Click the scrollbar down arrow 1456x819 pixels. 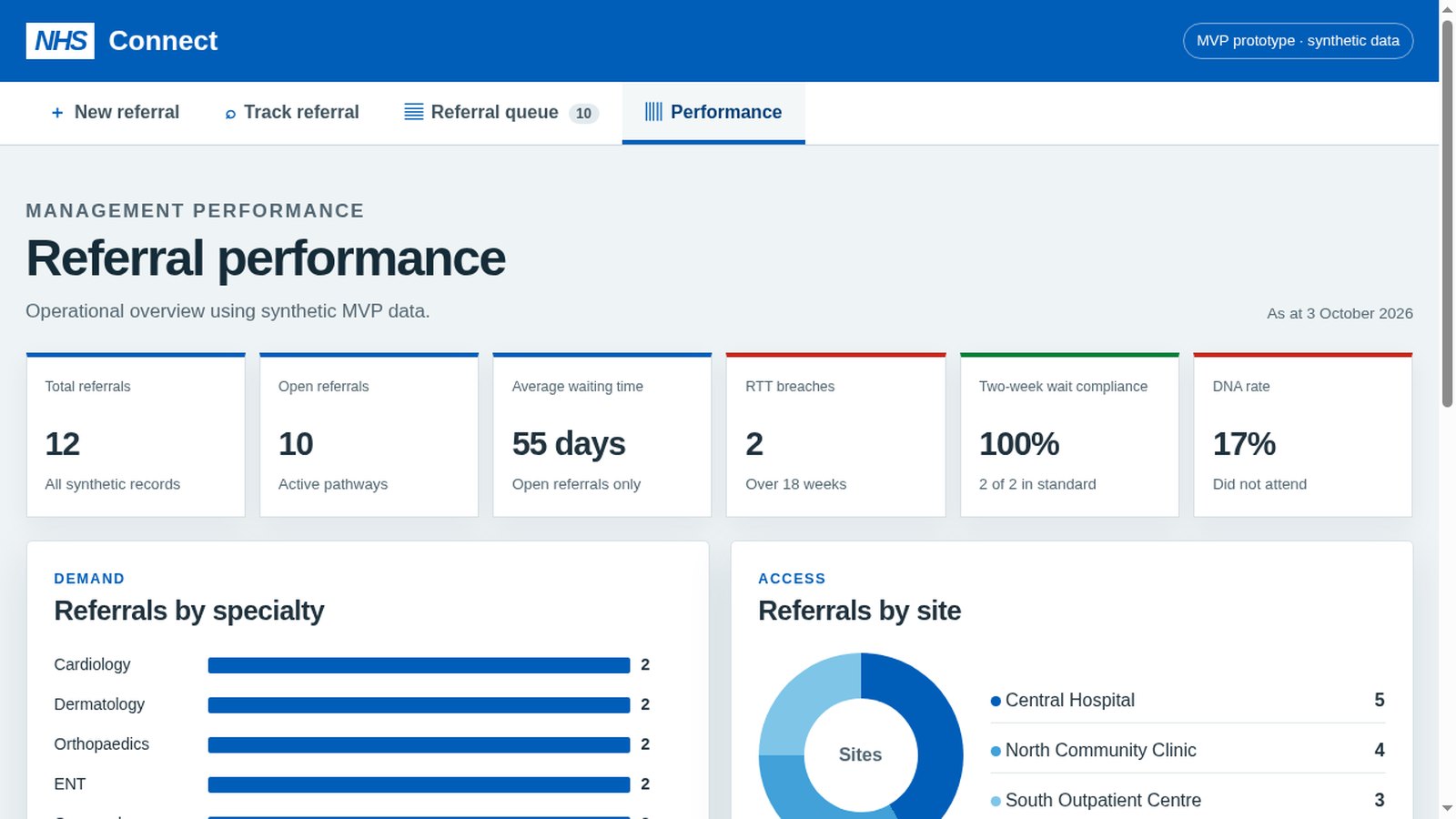pos(1447,808)
